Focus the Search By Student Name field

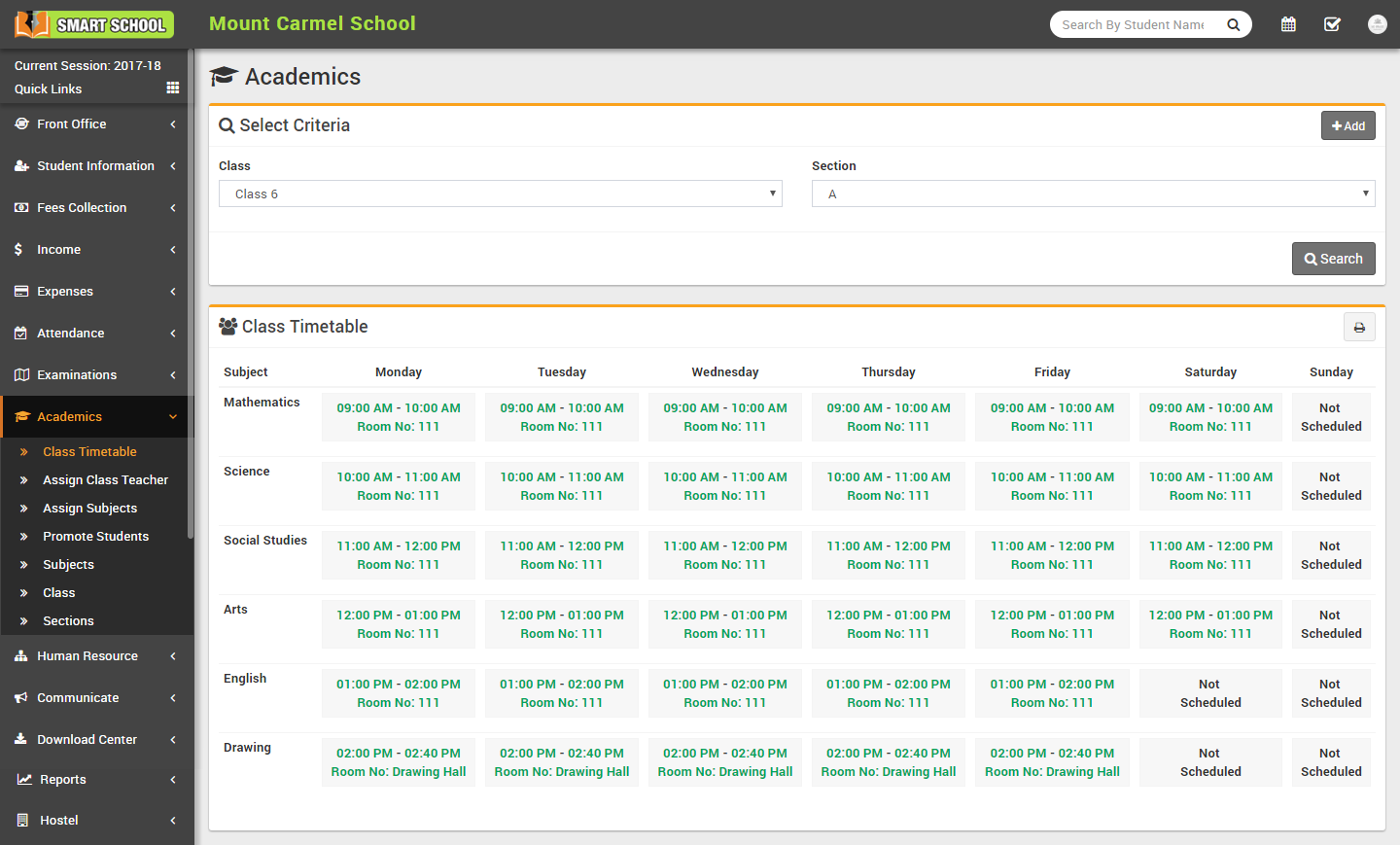coord(1134,25)
